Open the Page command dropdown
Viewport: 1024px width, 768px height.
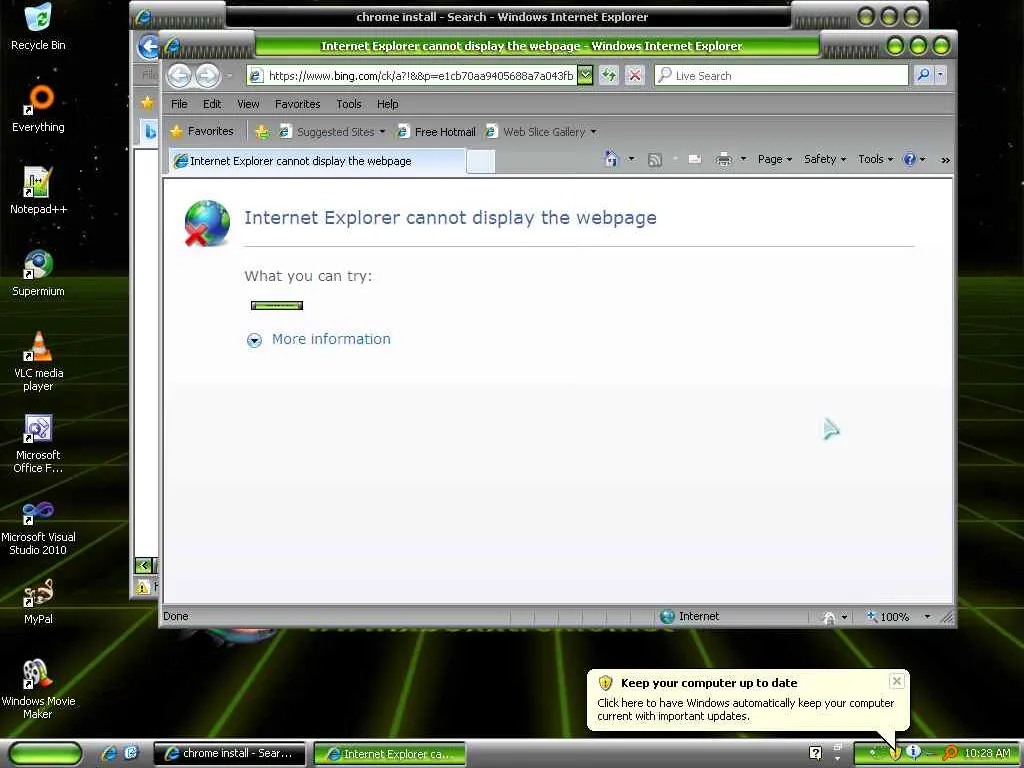775,159
